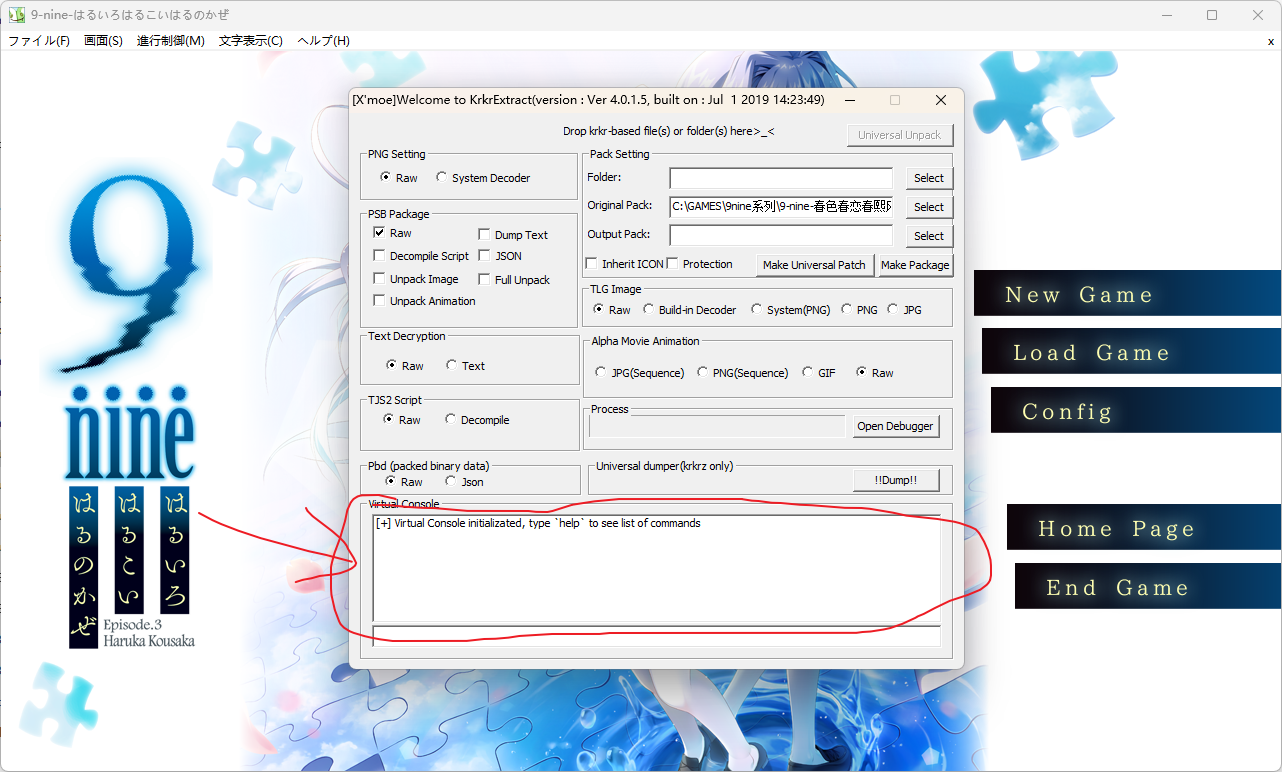The image size is (1282, 772).
Task: Open the 文字表示(C) menu
Action: click(251, 41)
